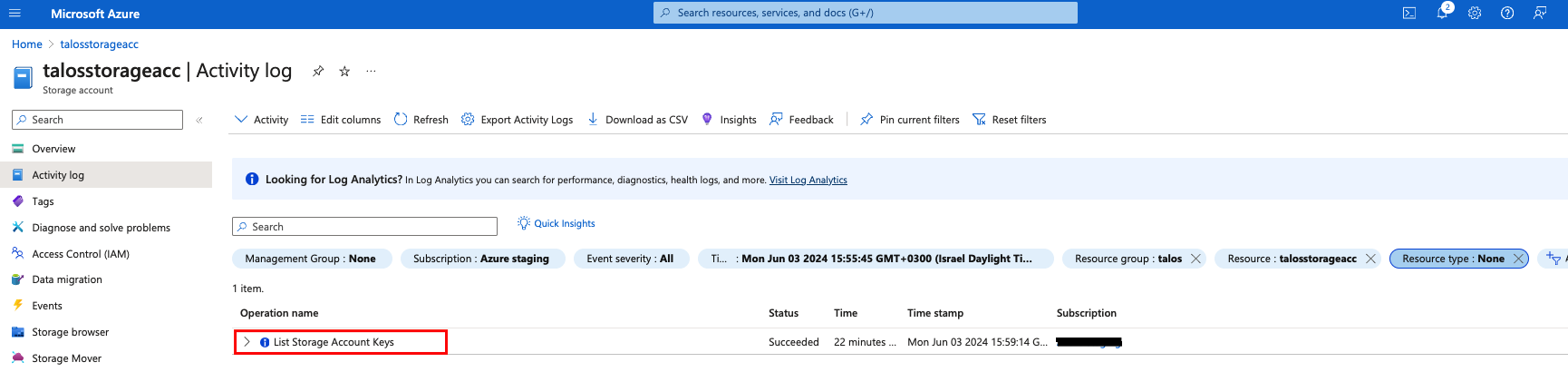1568x372 pixels.
Task: Focus the sidebar Search field
Action: point(97,120)
